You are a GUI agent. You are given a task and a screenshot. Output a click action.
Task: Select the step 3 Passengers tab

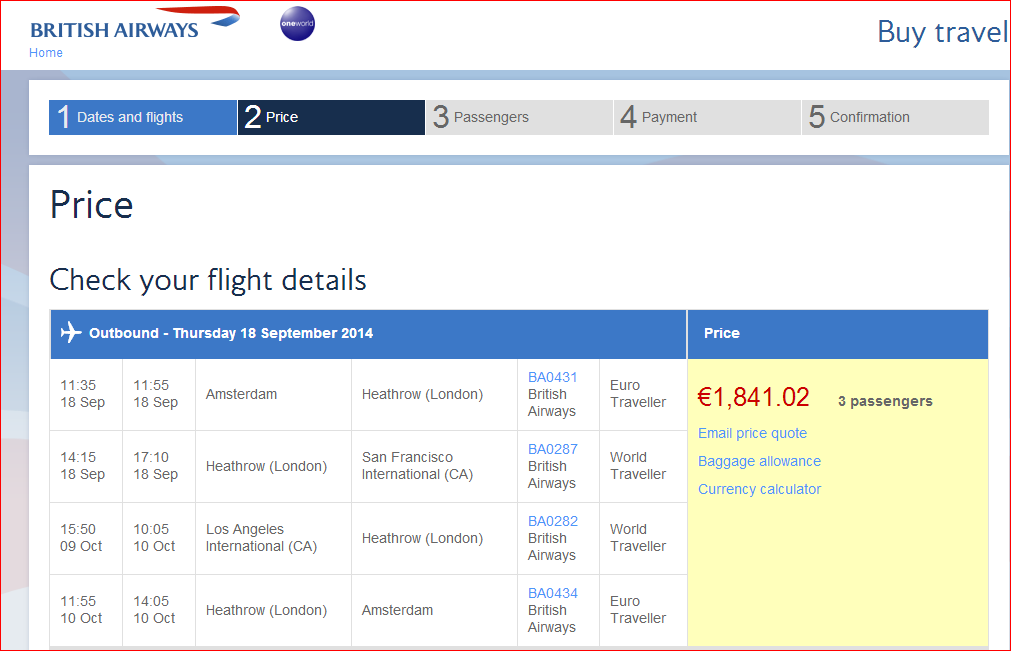[x=518, y=117]
